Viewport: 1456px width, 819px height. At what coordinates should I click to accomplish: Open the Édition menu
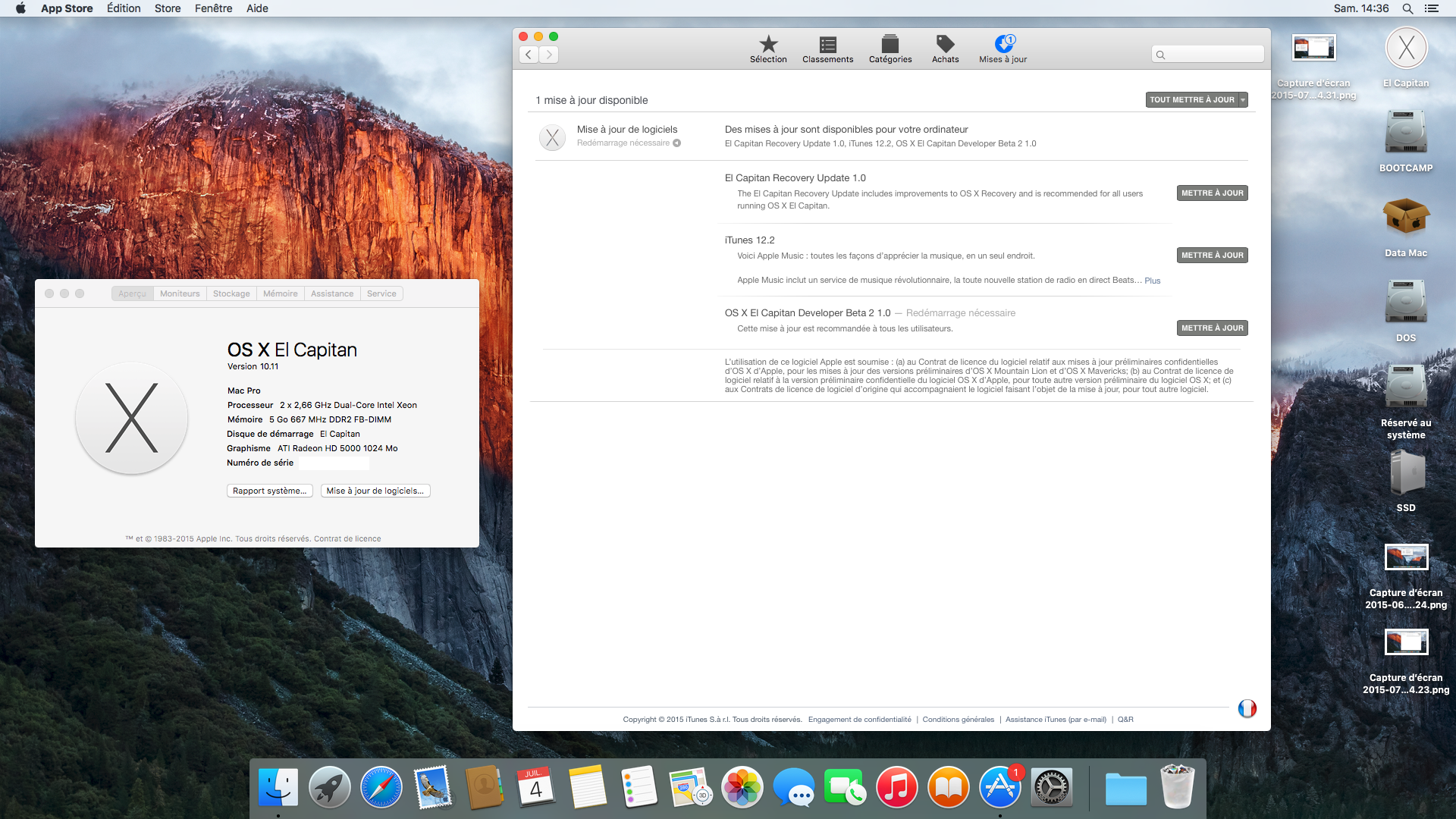(x=124, y=8)
